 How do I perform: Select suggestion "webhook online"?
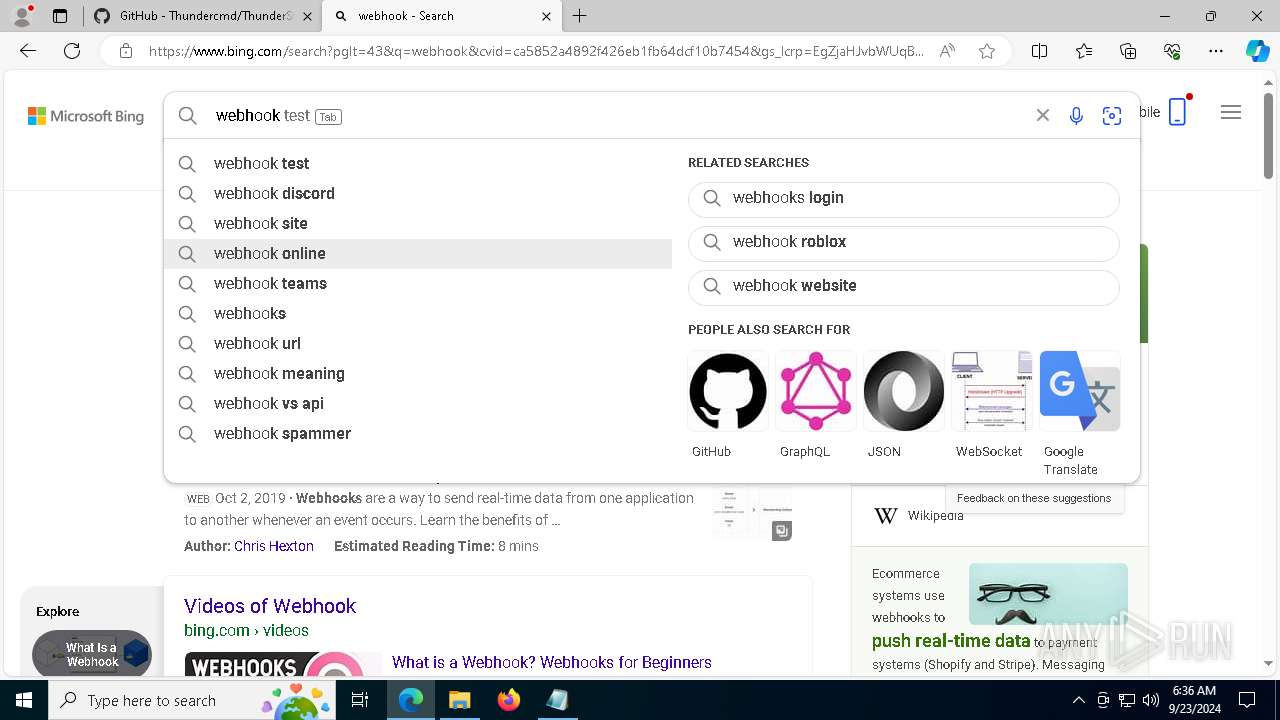[x=418, y=254]
